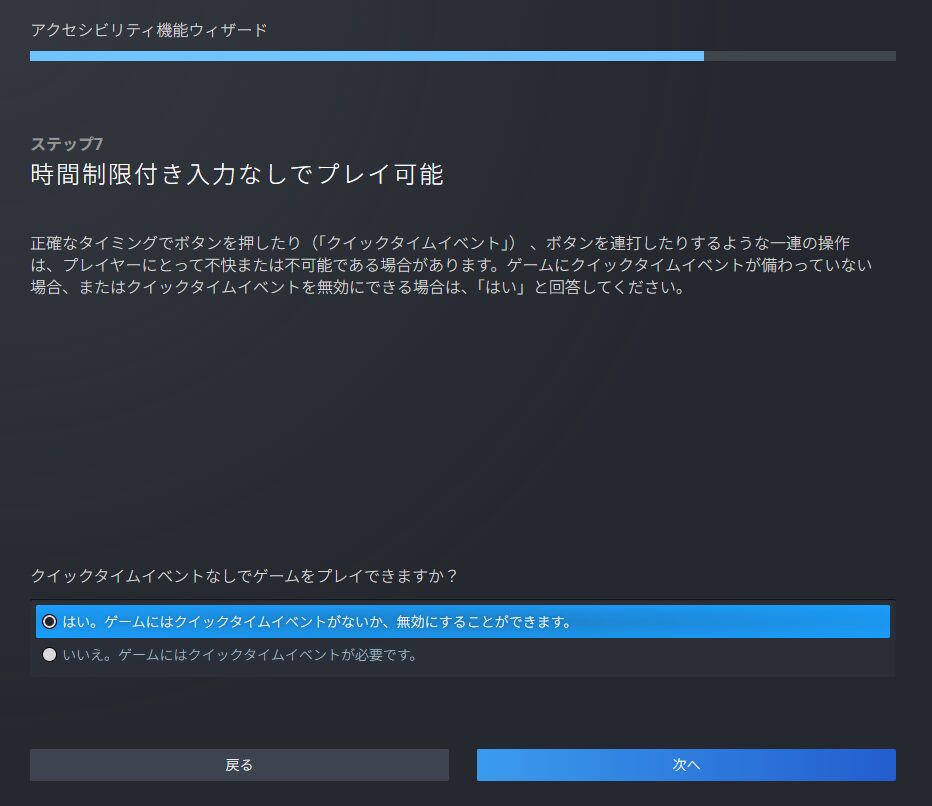This screenshot has width=932, height=806.
Task: Click the filled blue part of progress bar
Action: (x=360, y=56)
